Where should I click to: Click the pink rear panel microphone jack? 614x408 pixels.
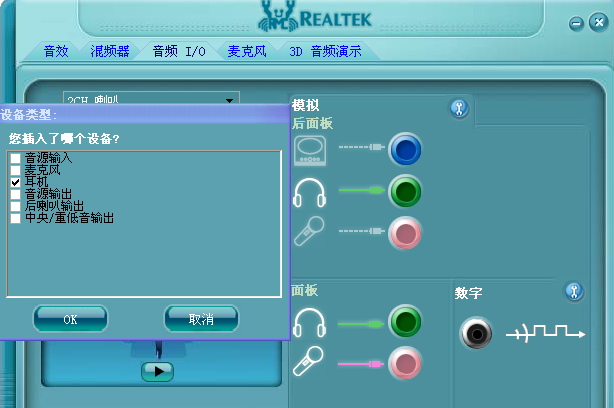[405, 233]
